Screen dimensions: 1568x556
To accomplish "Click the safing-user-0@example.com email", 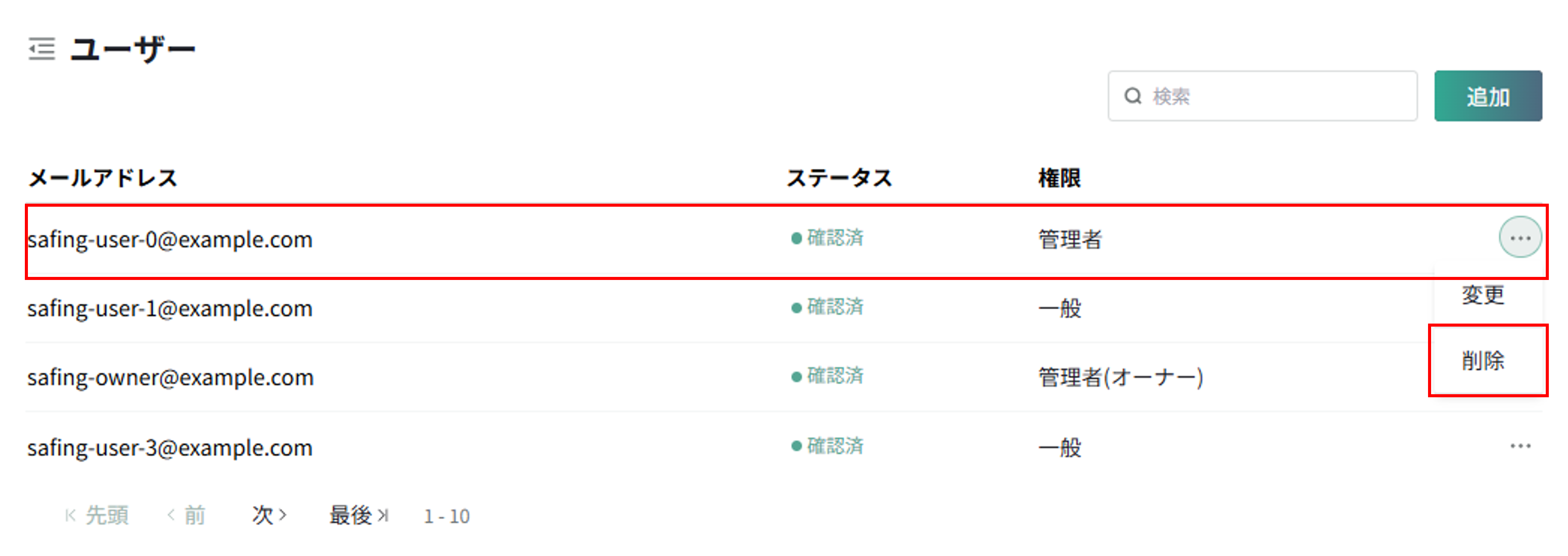I will pos(170,240).
